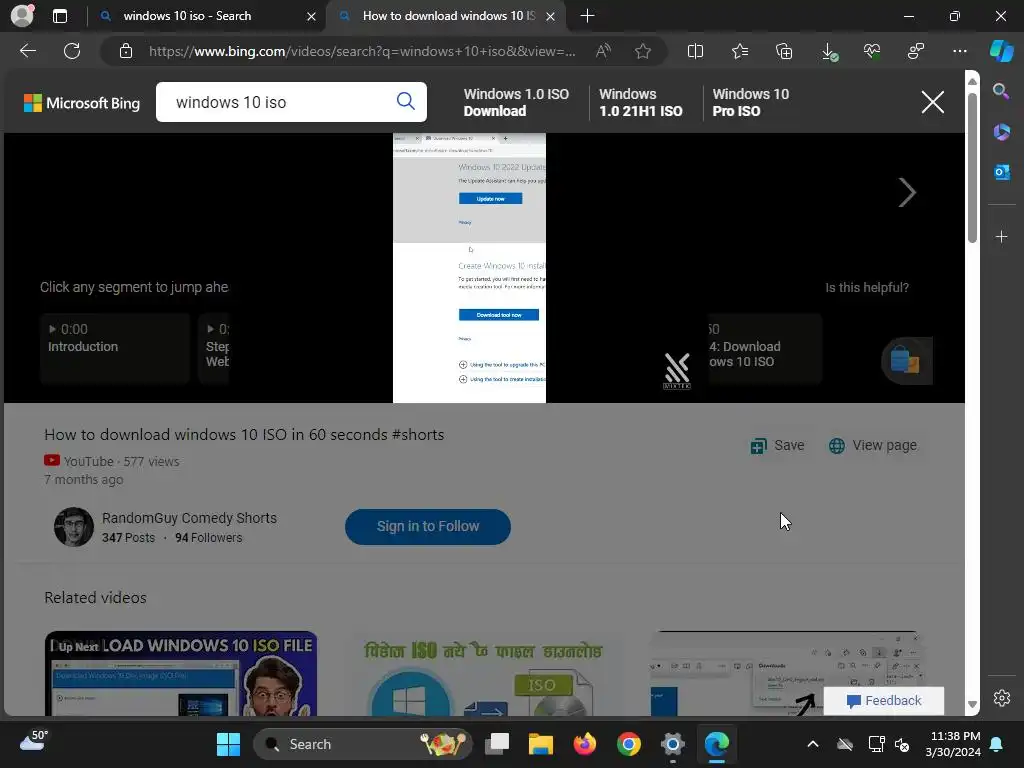This screenshot has width=1024, height=768.
Task: Open Edge Settings and more menu
Action: coord(960,51)
